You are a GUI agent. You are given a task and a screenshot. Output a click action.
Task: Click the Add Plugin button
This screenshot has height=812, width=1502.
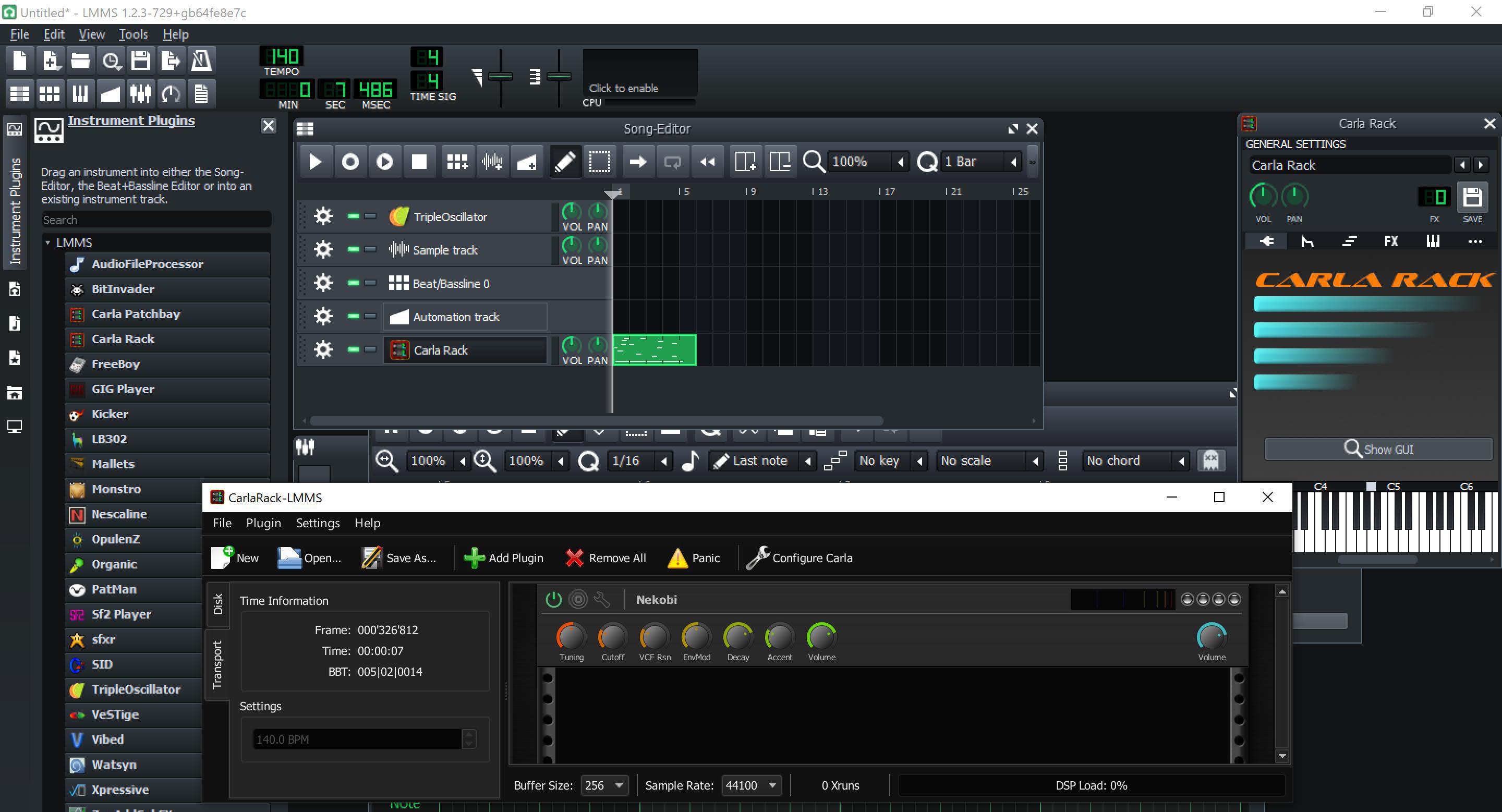[504, 558]
